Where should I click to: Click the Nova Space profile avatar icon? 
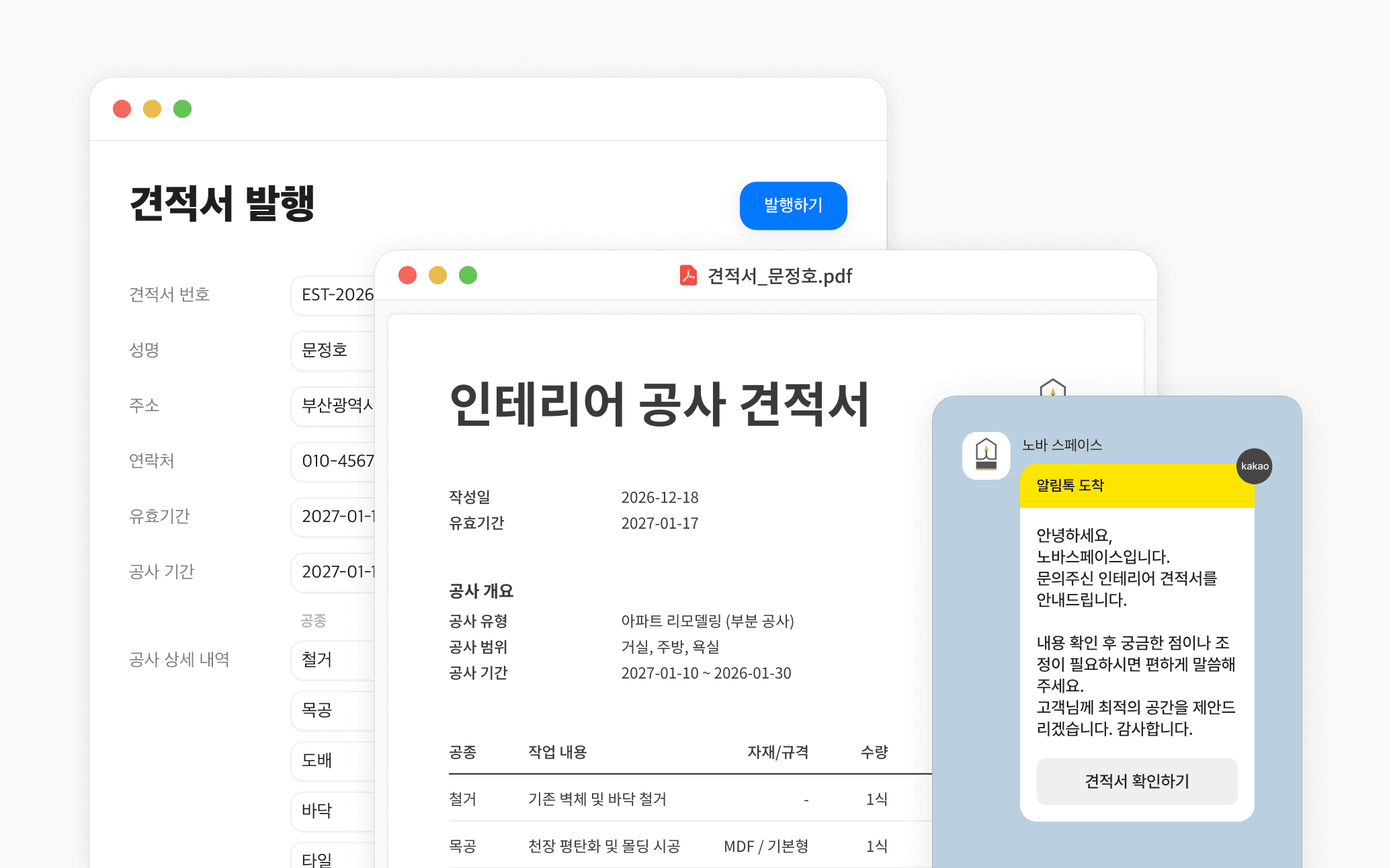tap(986, 455)
